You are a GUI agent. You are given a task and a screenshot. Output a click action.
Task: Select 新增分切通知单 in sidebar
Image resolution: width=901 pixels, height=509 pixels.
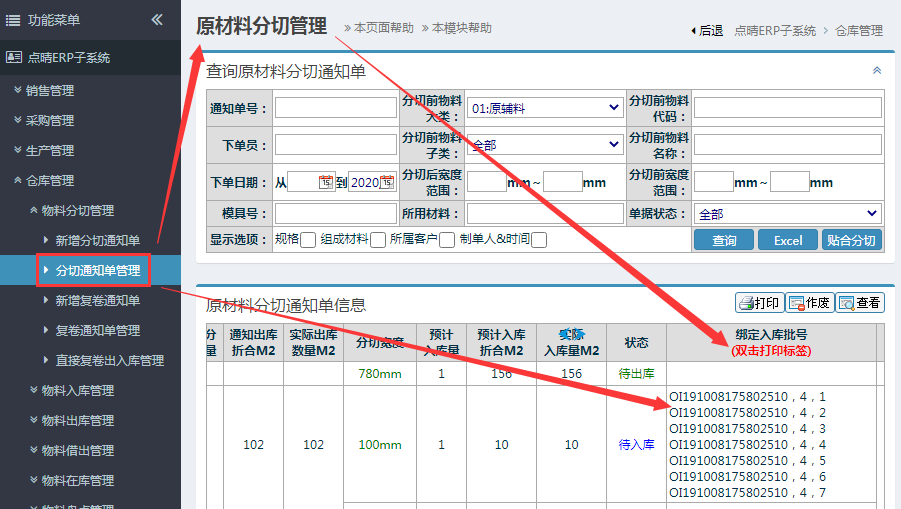(x=97, y=240)
